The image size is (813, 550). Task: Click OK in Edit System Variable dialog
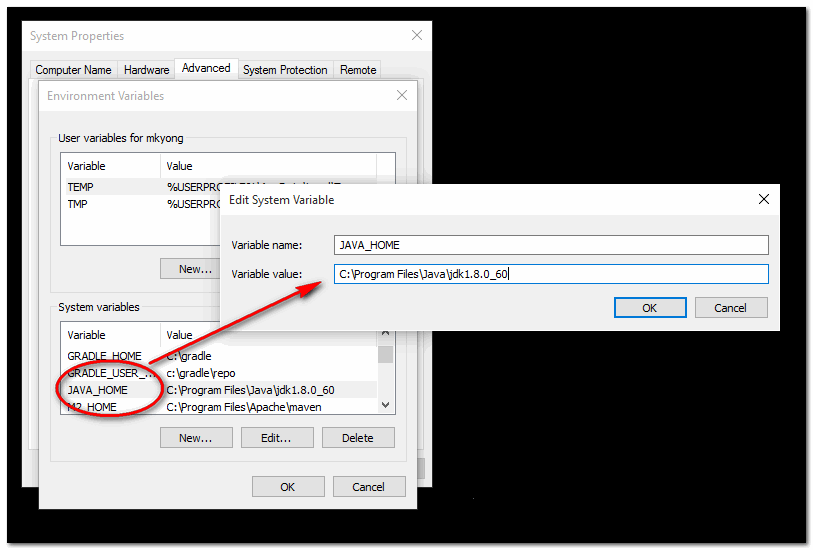pyautogui.click(x=650, y=308)
